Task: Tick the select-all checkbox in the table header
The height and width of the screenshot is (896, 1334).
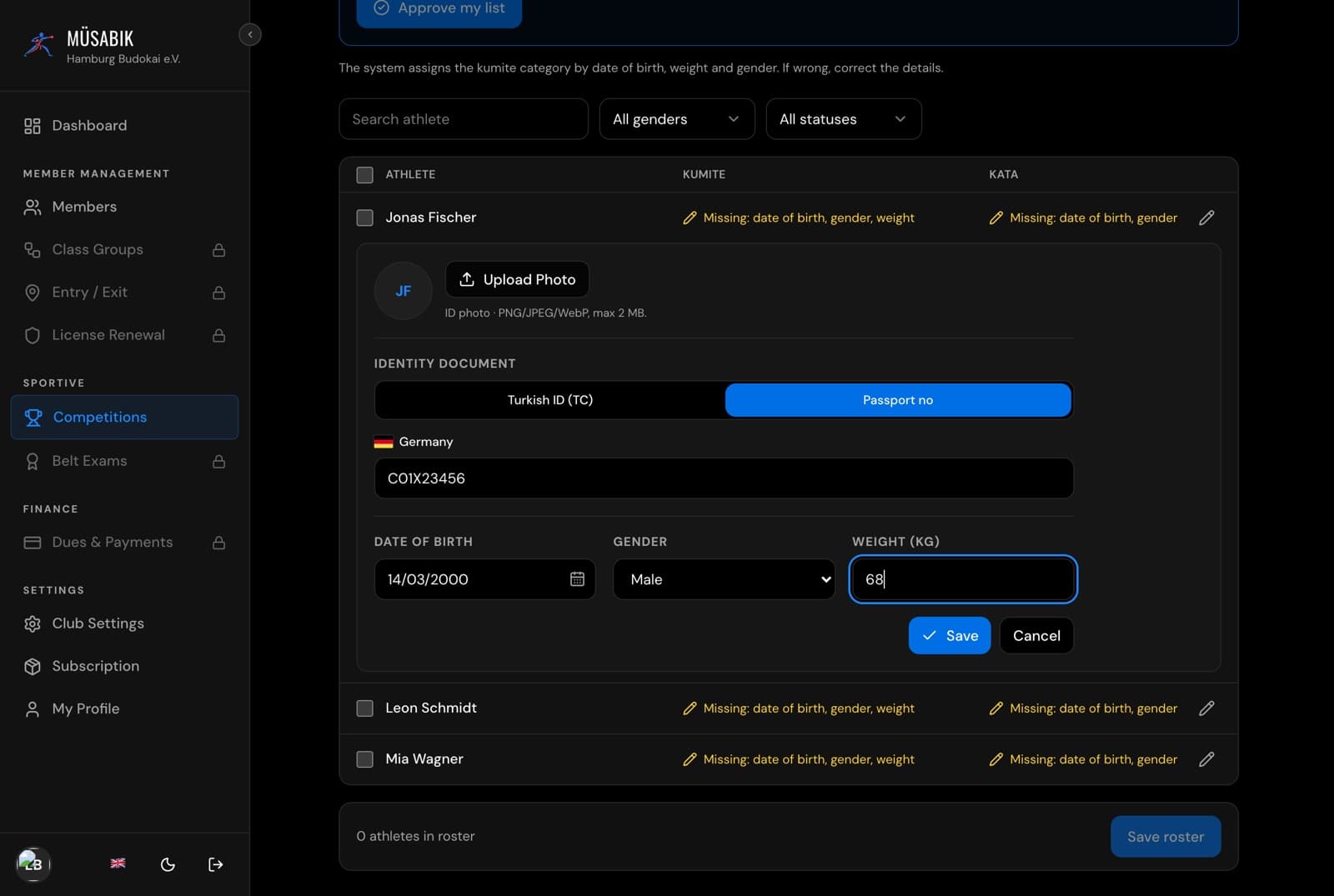Action: [364, 175]
